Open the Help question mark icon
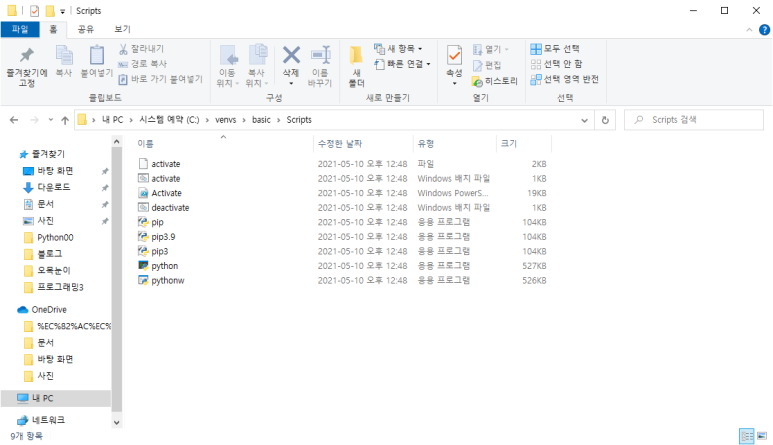 click(x=764, y=30)
